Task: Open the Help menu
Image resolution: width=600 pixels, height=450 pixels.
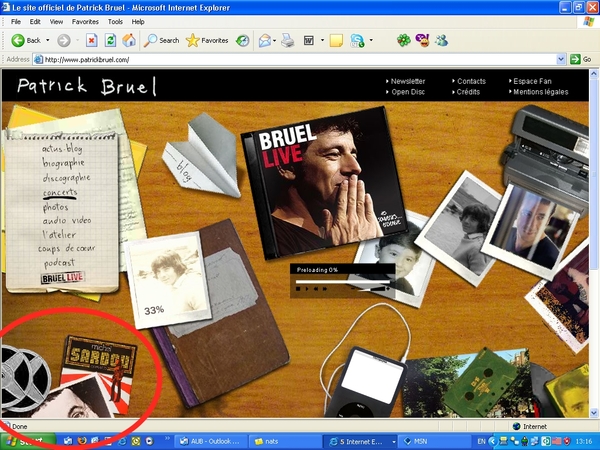Action: coord(138,22)
